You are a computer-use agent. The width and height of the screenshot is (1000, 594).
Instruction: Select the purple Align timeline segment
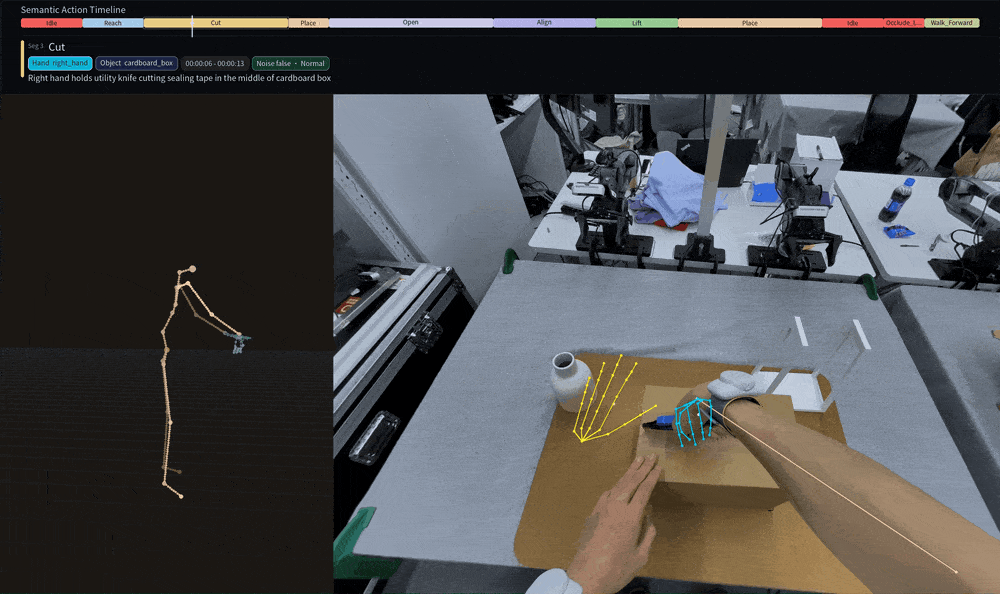(x=544, y=23)
